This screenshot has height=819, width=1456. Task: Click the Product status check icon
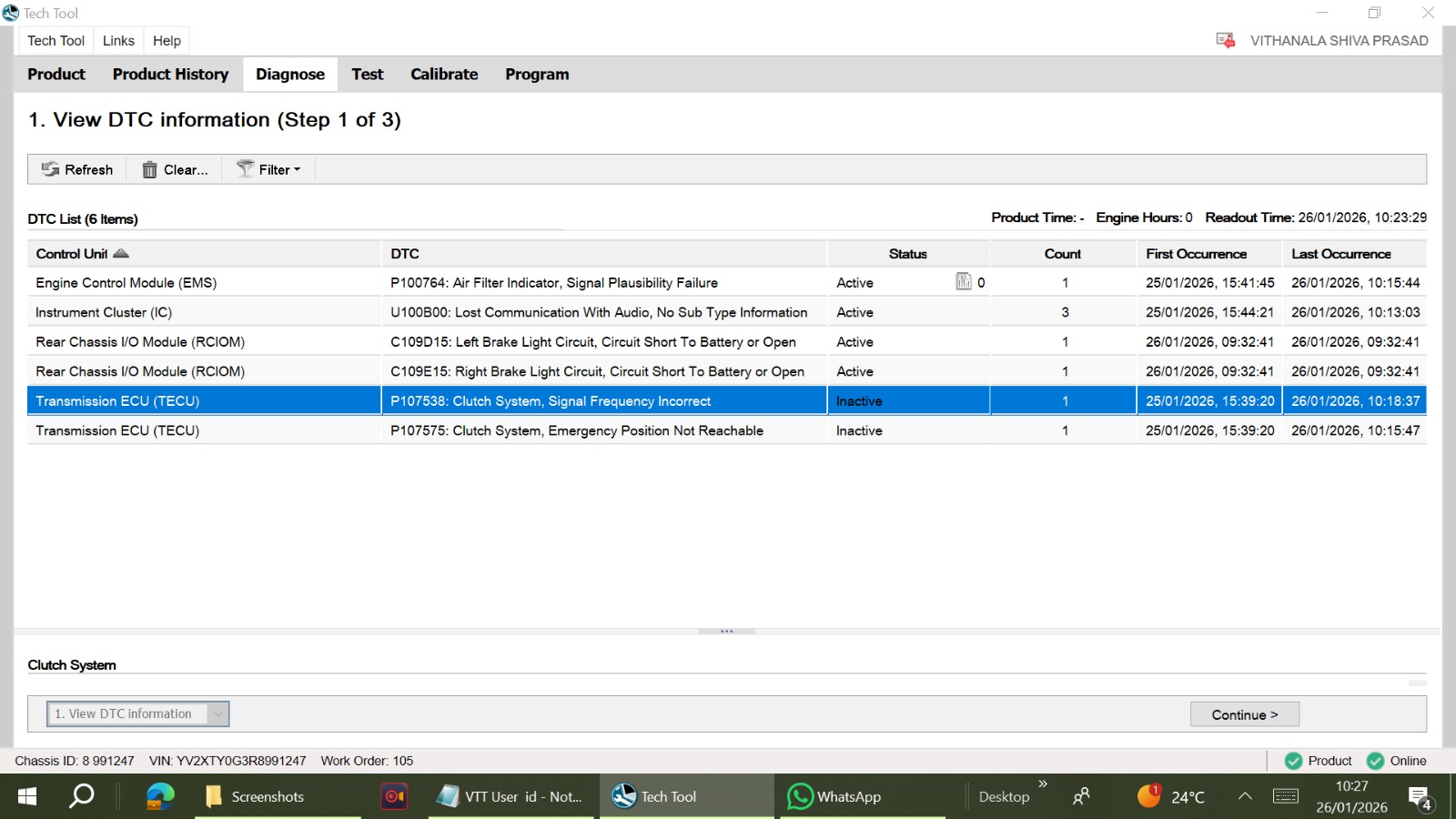1293,761
